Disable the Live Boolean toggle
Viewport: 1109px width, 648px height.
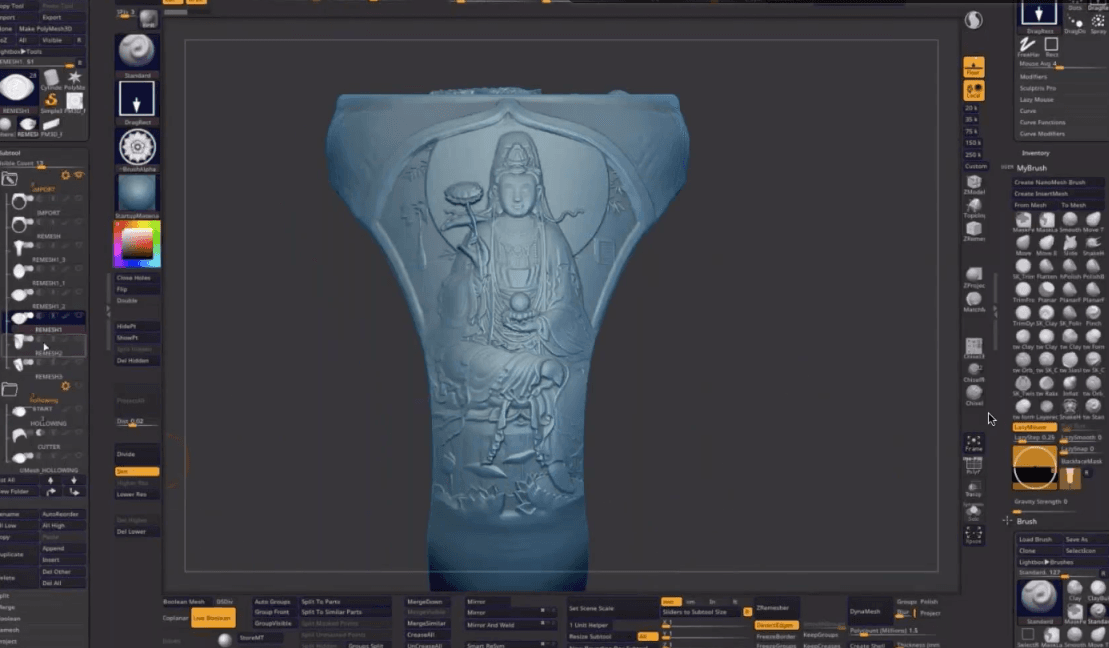(213, 618)
